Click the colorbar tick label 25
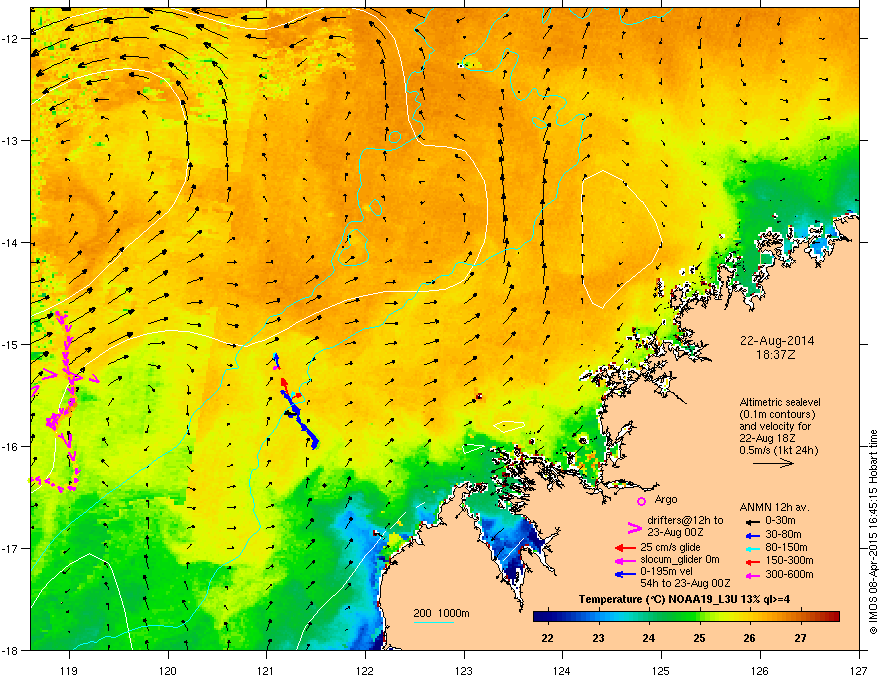 (x=699, y=638)
